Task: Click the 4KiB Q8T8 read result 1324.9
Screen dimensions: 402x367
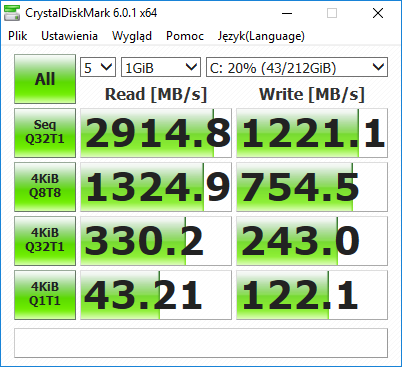Action: point(156,187)
